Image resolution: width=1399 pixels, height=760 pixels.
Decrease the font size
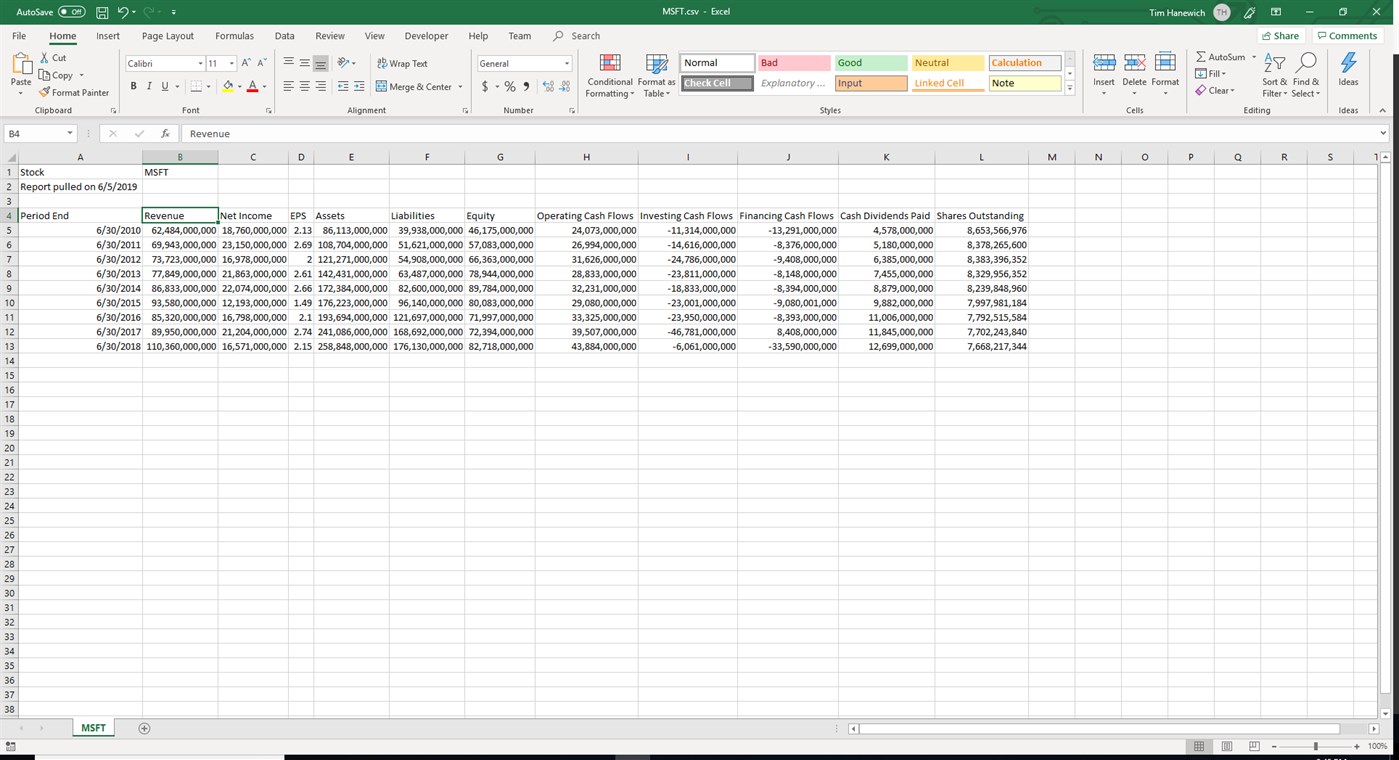click(261, 63)
